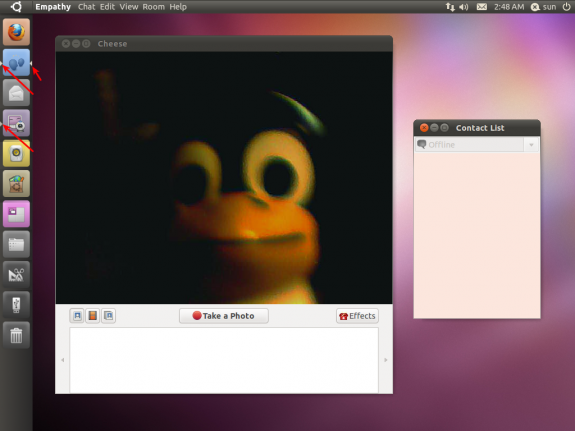Viewport: 575px width, 431px height.
Task: Open the Help menu
Action: tap(178, 7)
